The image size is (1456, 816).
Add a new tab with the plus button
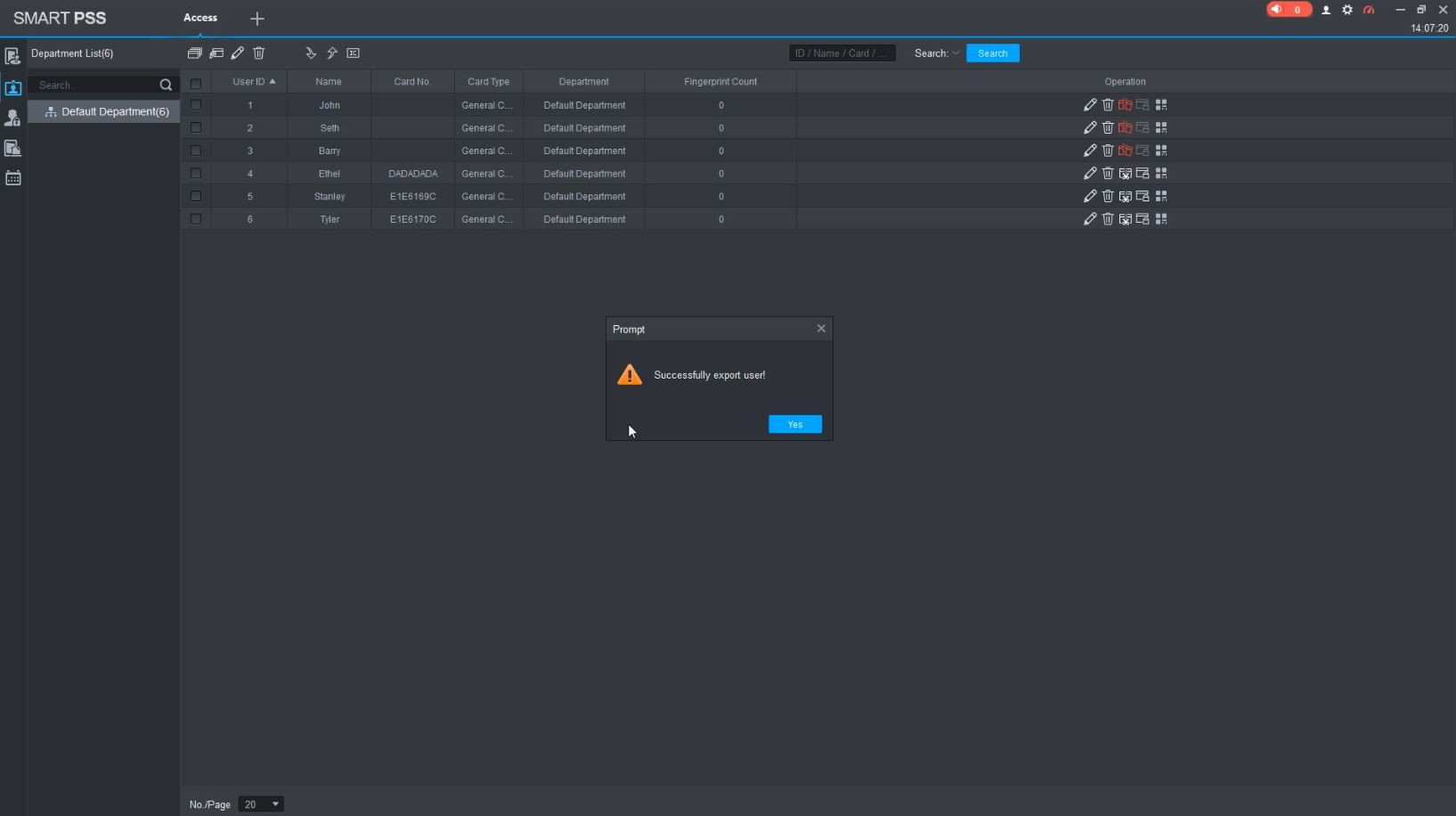point(257,19)
